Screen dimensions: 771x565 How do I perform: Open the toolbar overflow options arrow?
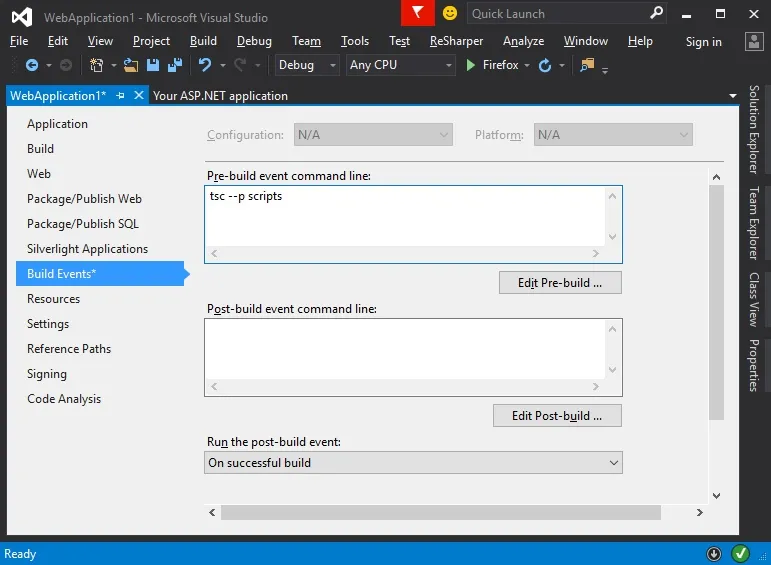[605, 70]
